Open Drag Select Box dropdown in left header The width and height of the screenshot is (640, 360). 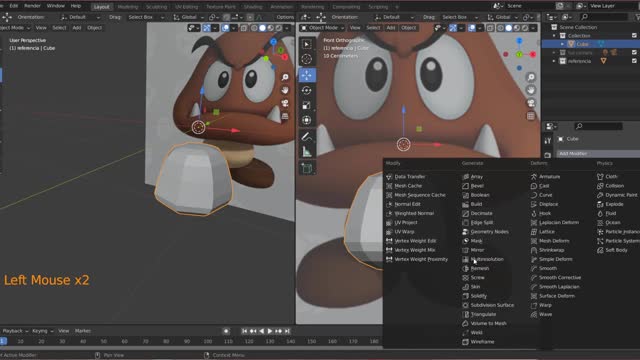click(146, 17)
